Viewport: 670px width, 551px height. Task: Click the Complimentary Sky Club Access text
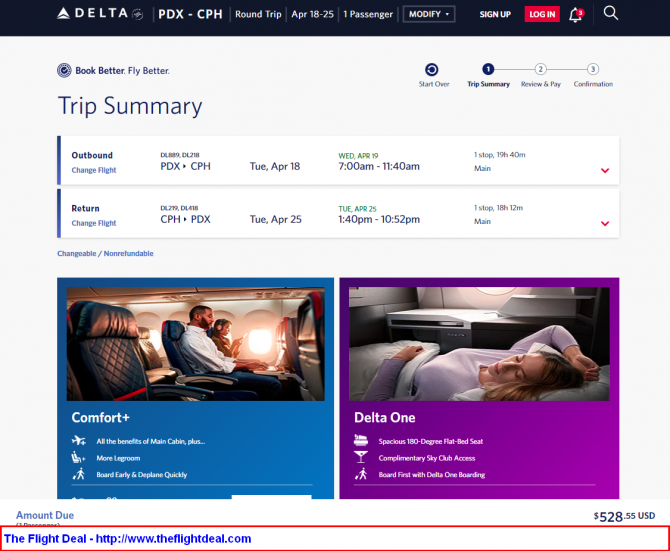pyautogui.click(x=427, y=458)
